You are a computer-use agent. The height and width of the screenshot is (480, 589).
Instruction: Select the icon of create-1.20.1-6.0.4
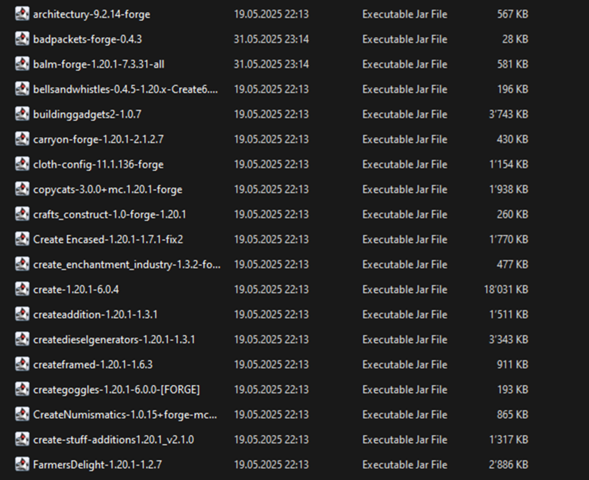[22, 289]
